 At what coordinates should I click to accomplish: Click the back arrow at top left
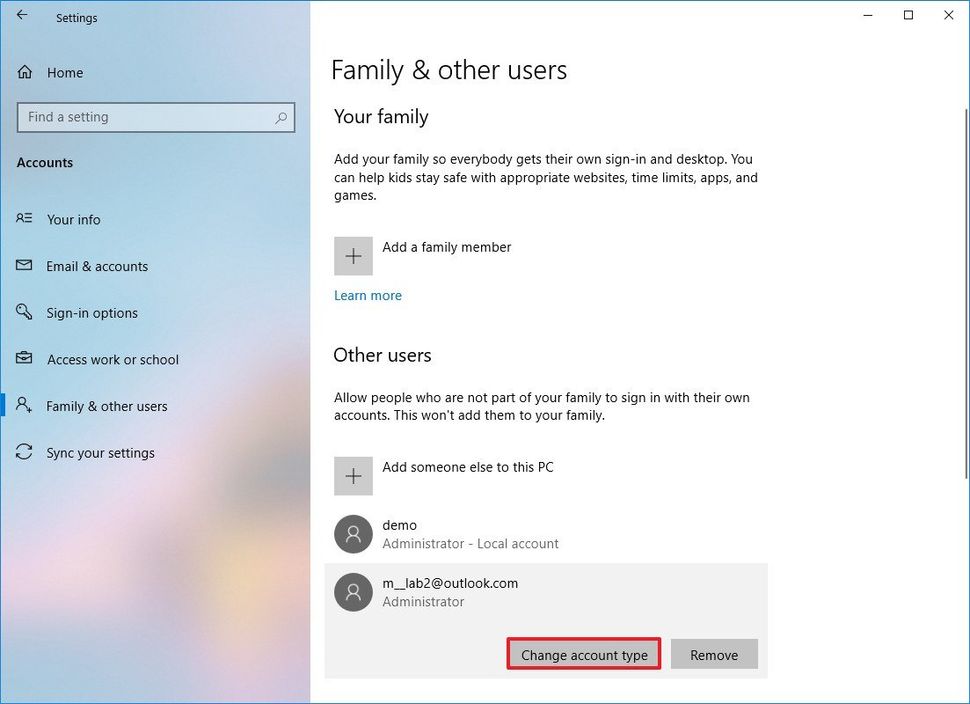pyautogui.click(x=22, y=15)
